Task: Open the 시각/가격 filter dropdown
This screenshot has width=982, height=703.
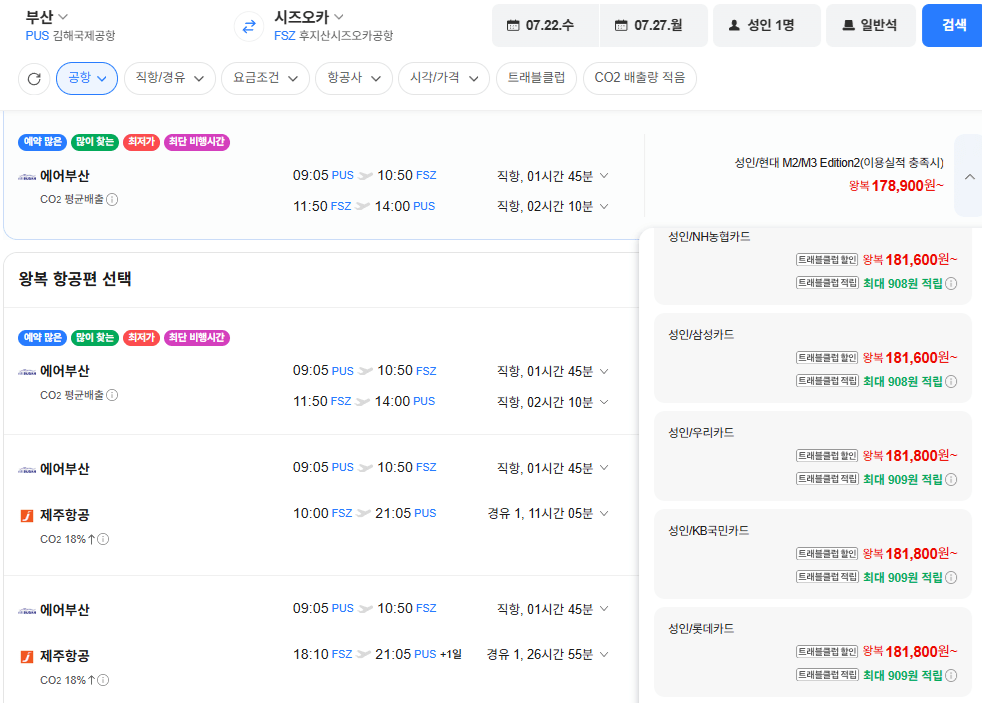Action: point(444,78)
